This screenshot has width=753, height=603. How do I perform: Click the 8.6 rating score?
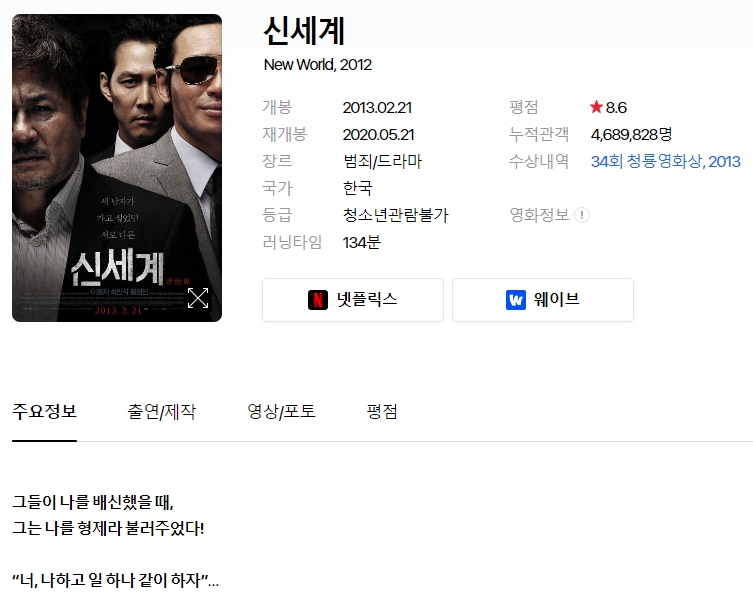(616, 108)
